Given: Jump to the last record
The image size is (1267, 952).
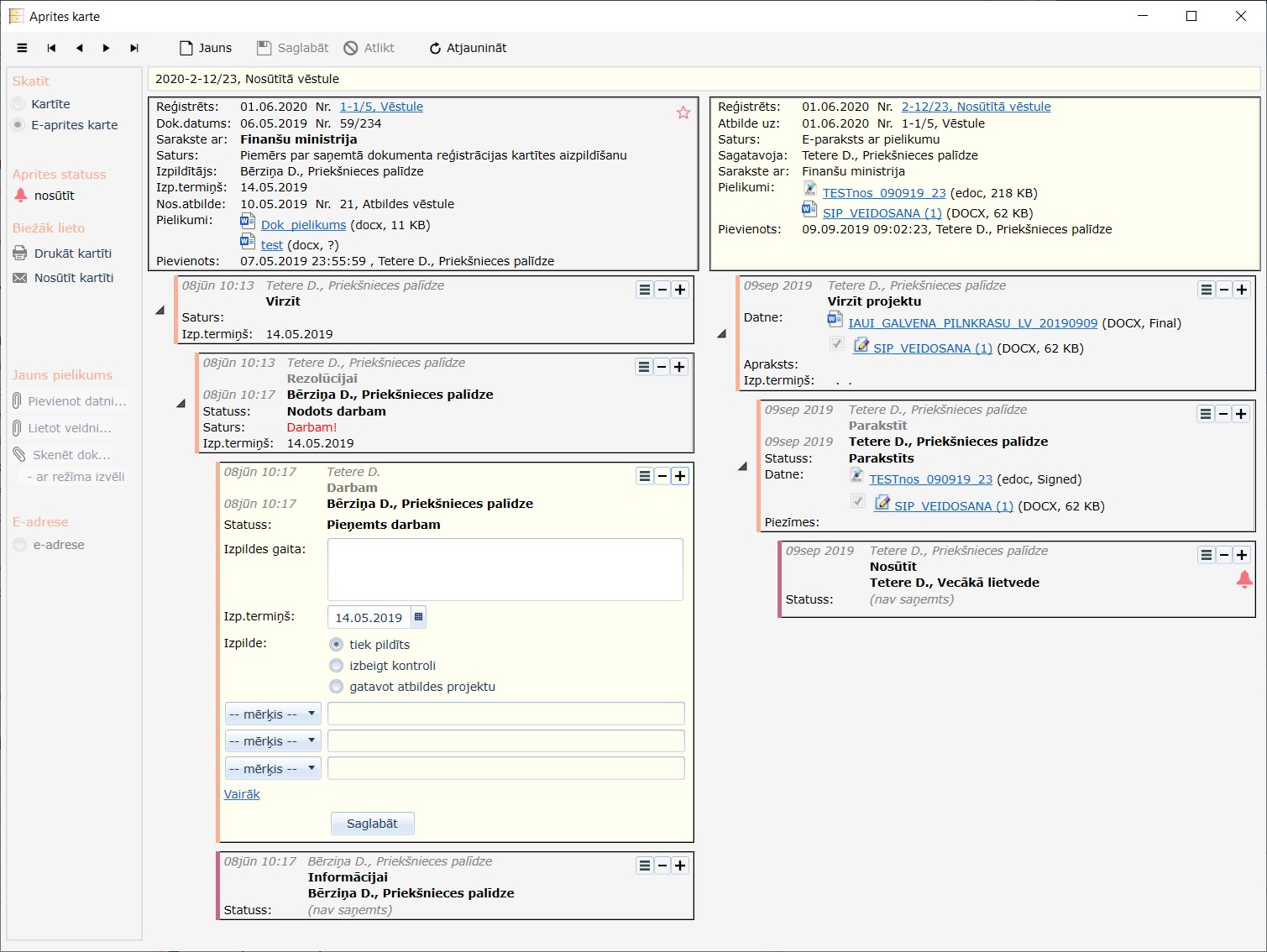Looking at the screenshot, I should (134, 48).
